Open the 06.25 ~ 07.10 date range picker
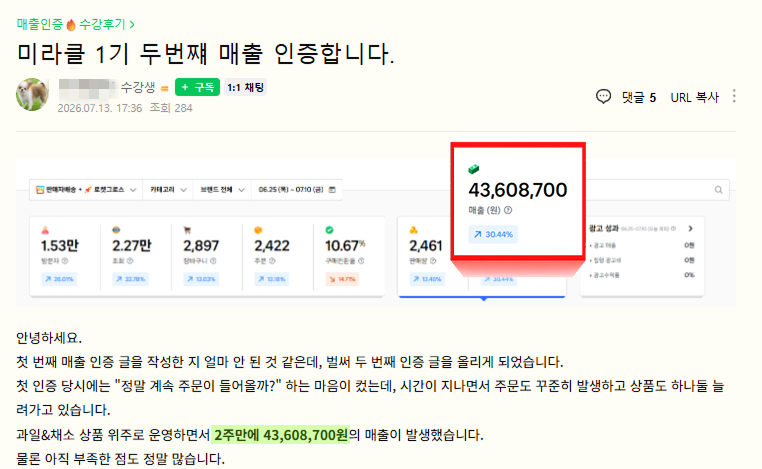 tap(297, 190)
